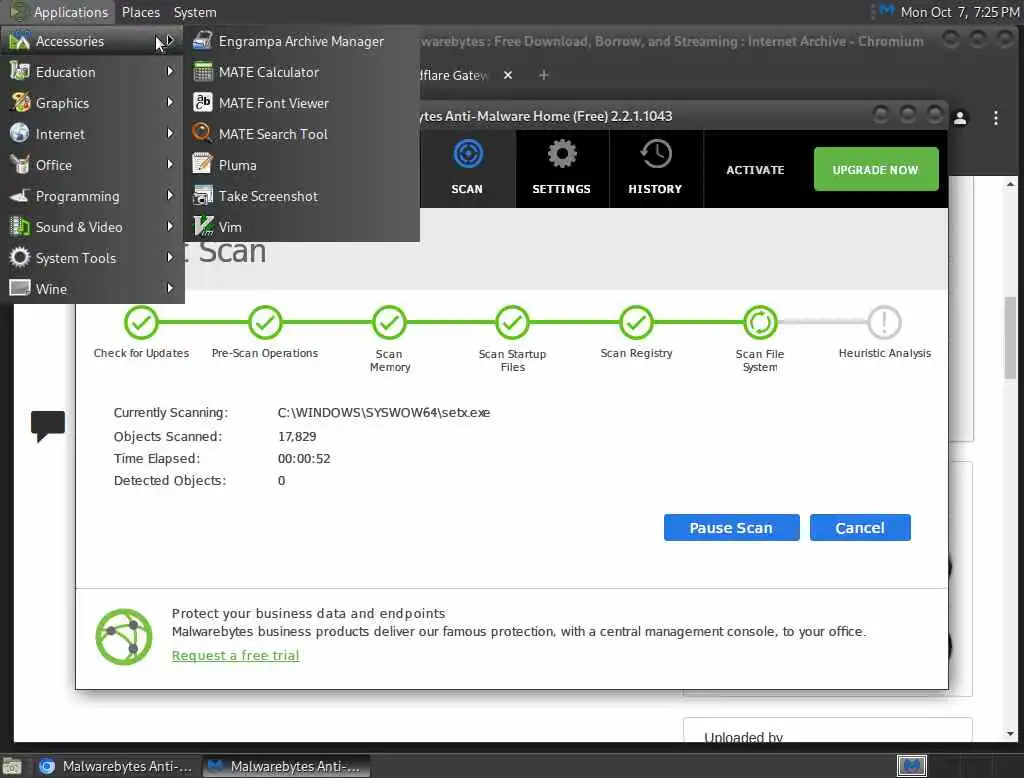
Task: Click the Scan Registry checkmark step
Action: (636, 322)
